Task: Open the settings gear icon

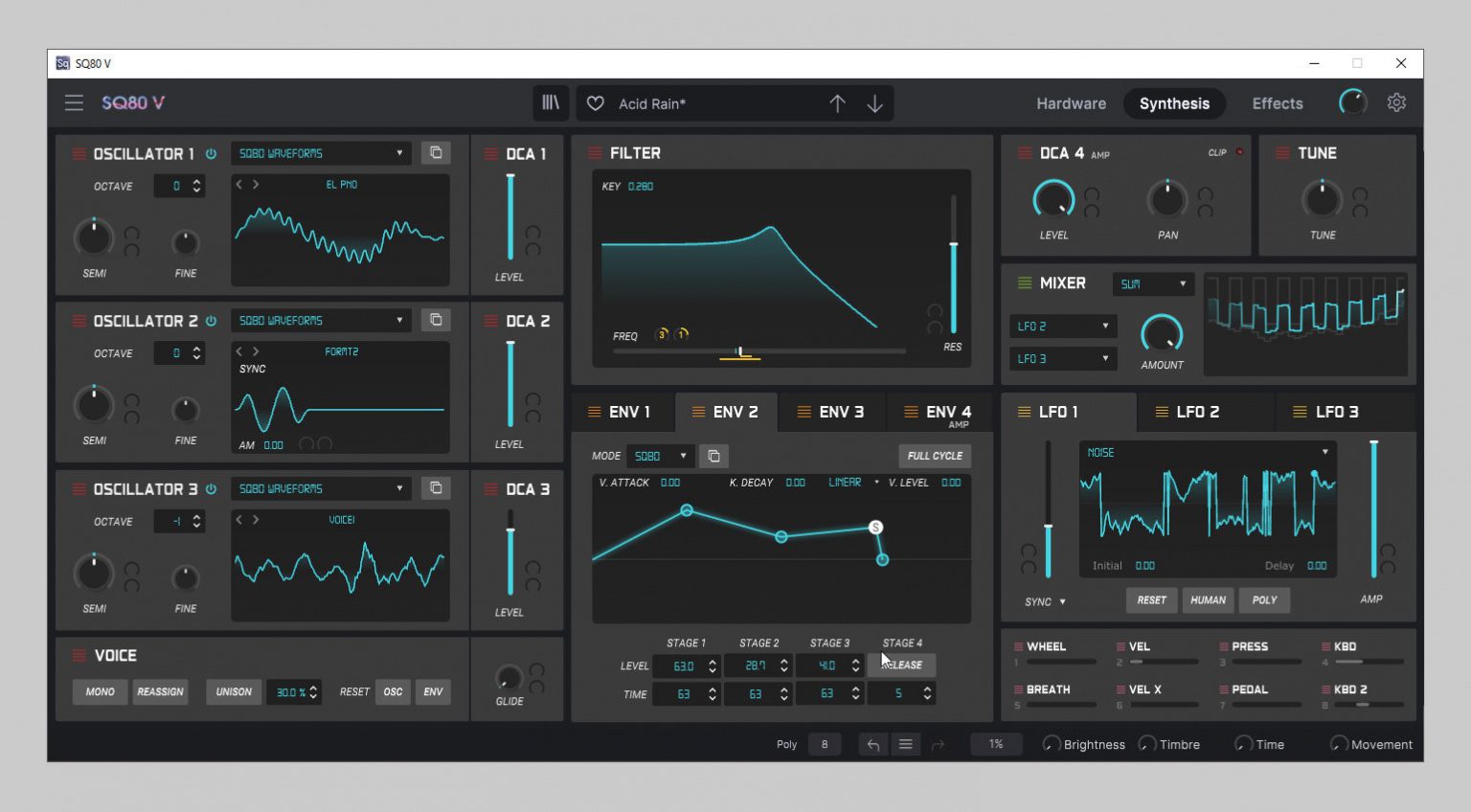Action: pos(1396,102)
